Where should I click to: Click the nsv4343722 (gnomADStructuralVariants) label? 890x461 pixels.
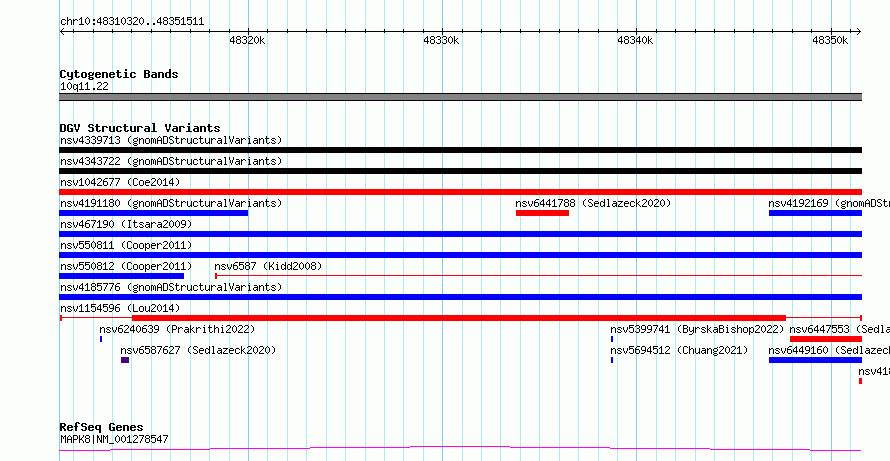[171, 161]
